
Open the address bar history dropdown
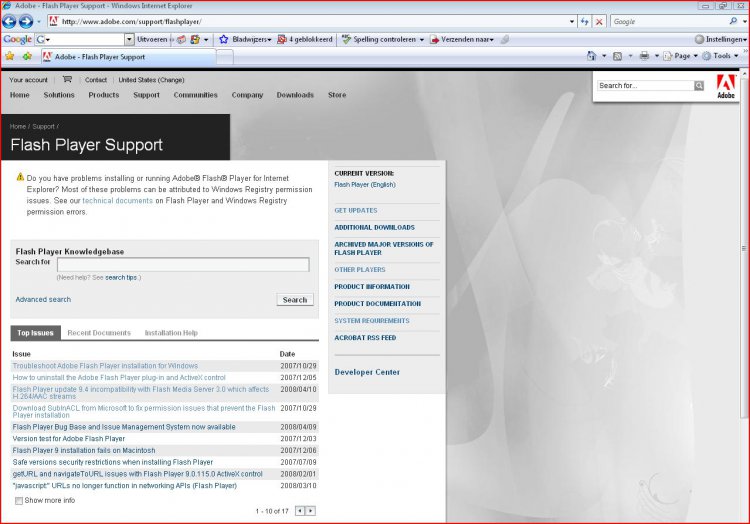tap(572, 22)
